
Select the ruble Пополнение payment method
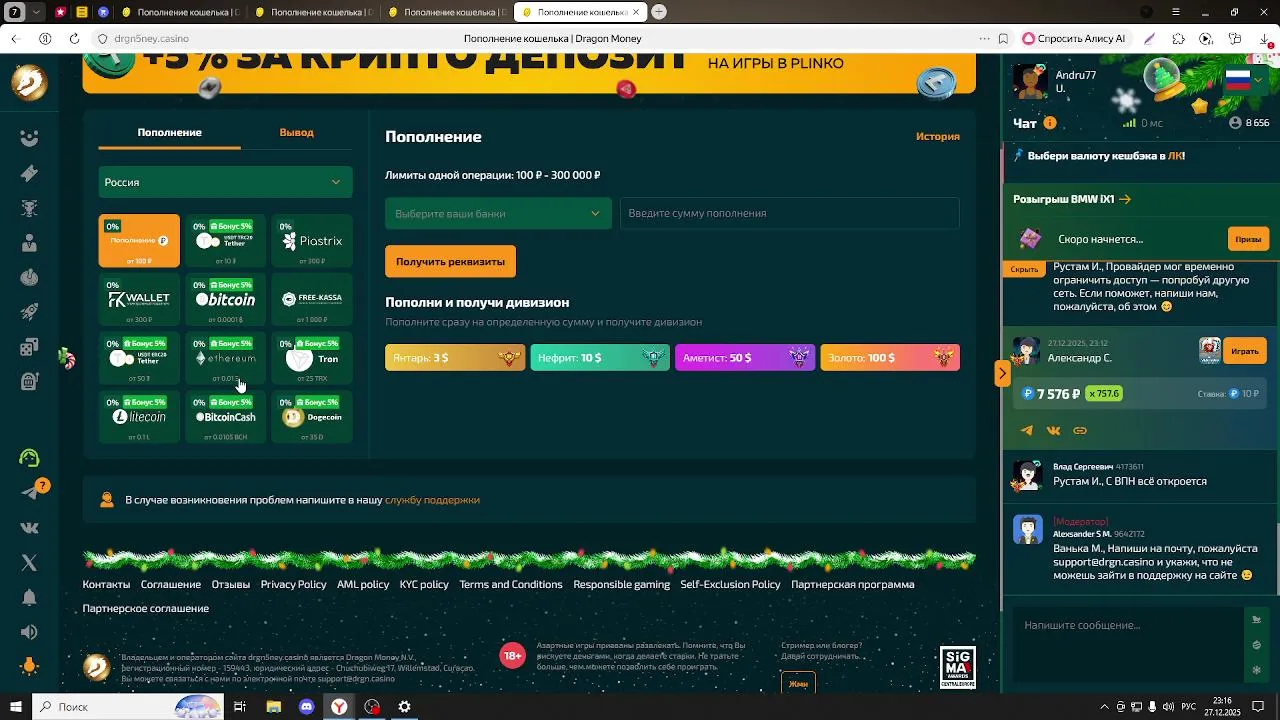139,241
